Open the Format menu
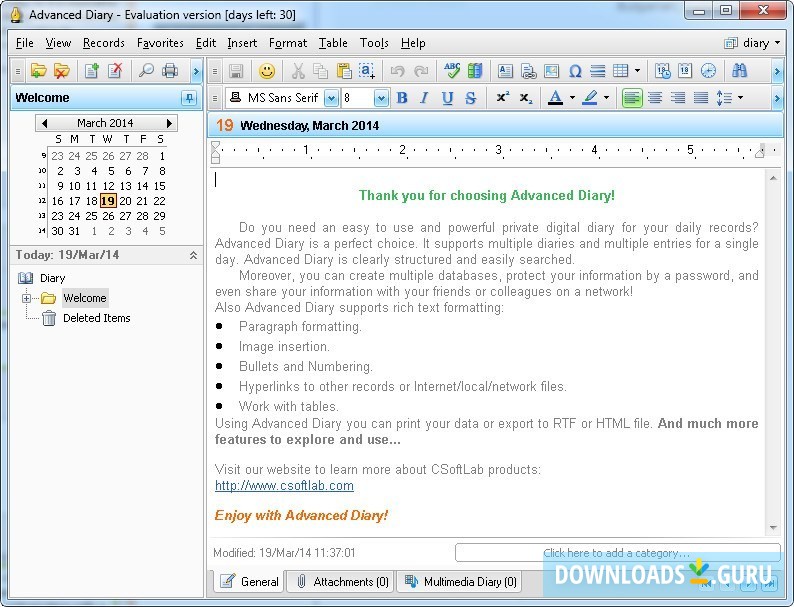 coord(288,43)
